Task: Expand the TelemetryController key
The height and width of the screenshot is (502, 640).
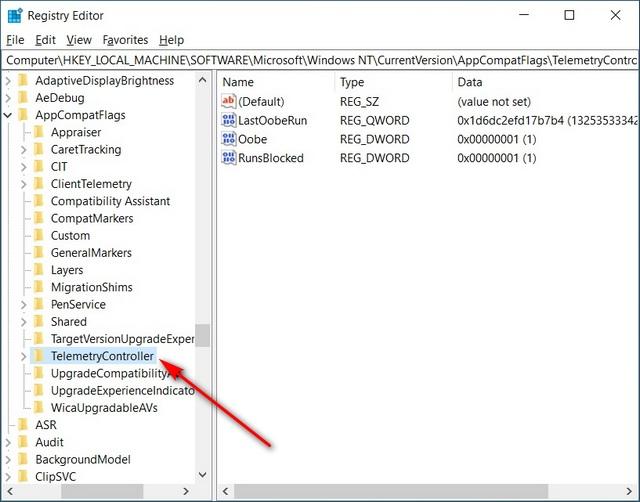Action: [23, 356]
